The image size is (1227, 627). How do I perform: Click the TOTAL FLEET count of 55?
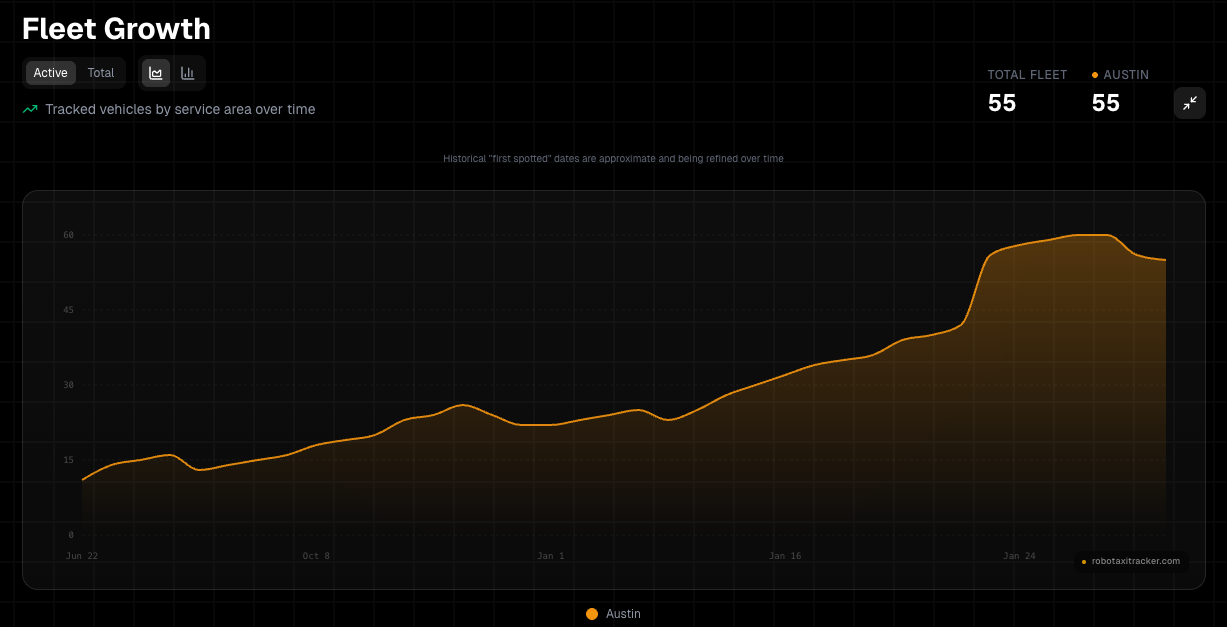[1002, 103]
